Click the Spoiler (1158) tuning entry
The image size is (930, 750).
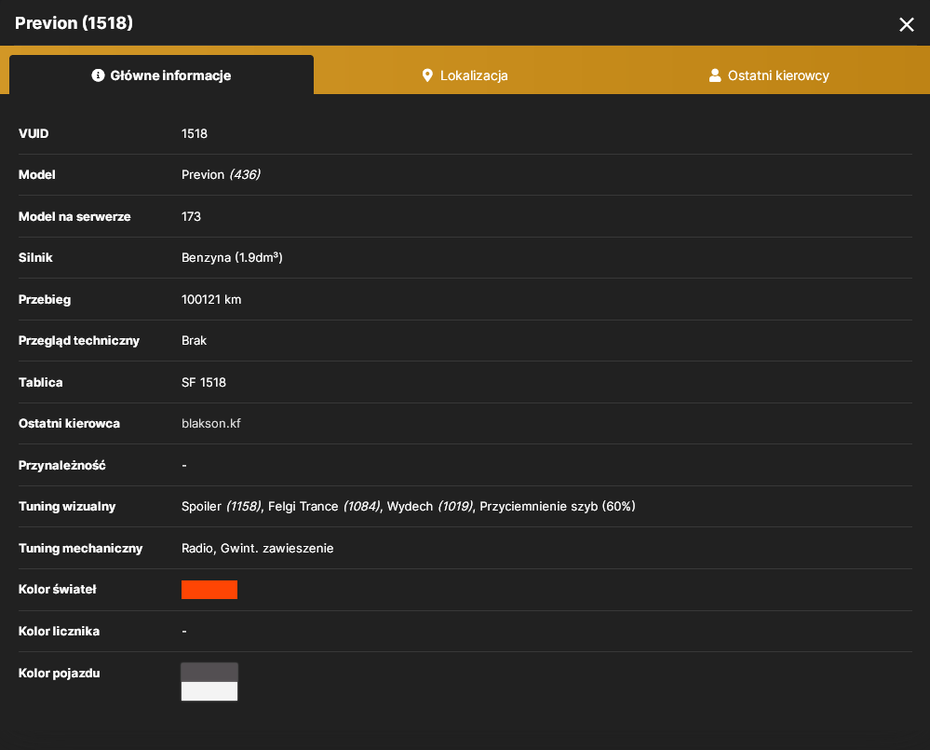(221, 506)
